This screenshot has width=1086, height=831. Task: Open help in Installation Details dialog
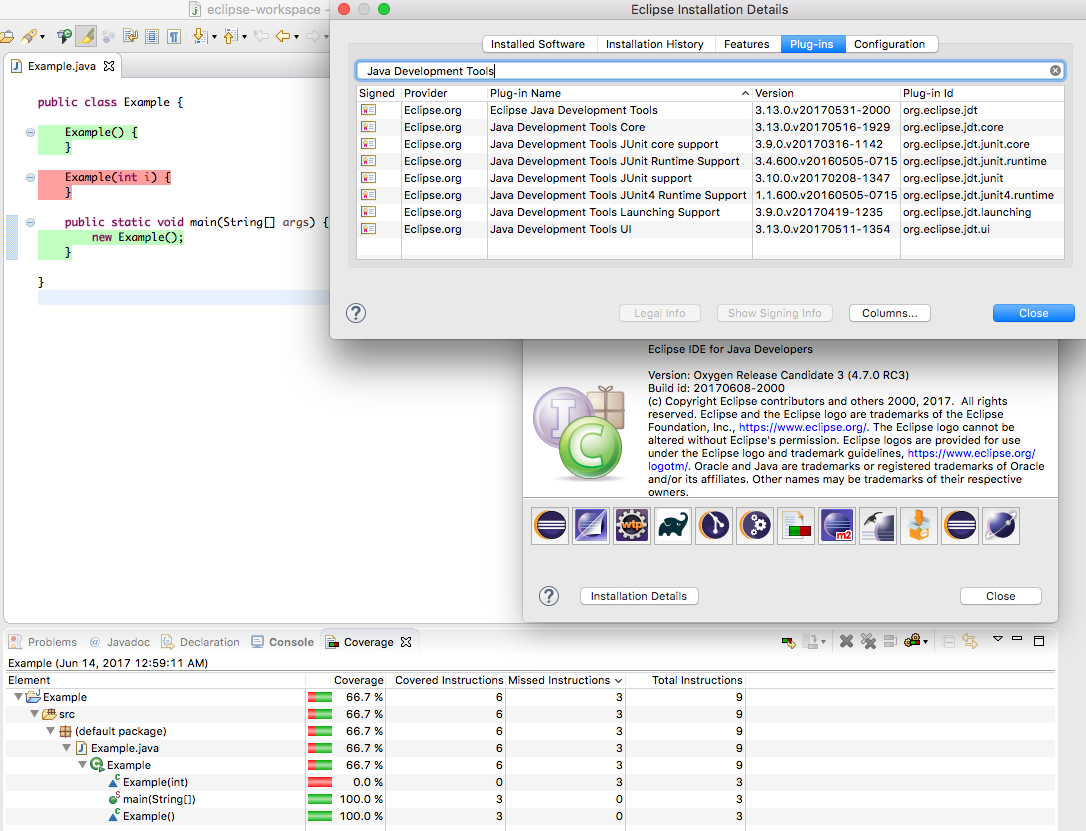pos(356,313)
